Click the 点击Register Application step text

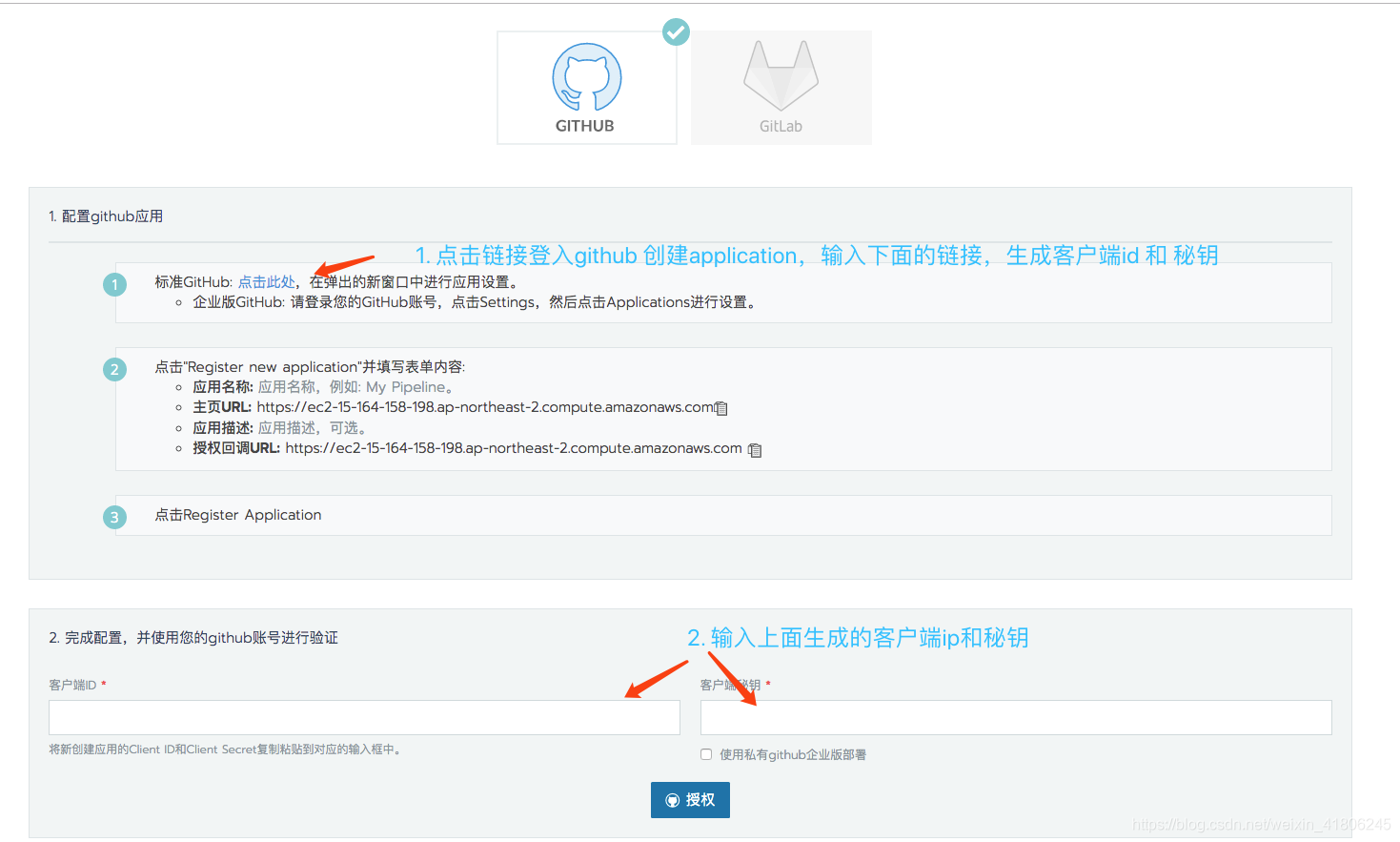tap(238, 515)
